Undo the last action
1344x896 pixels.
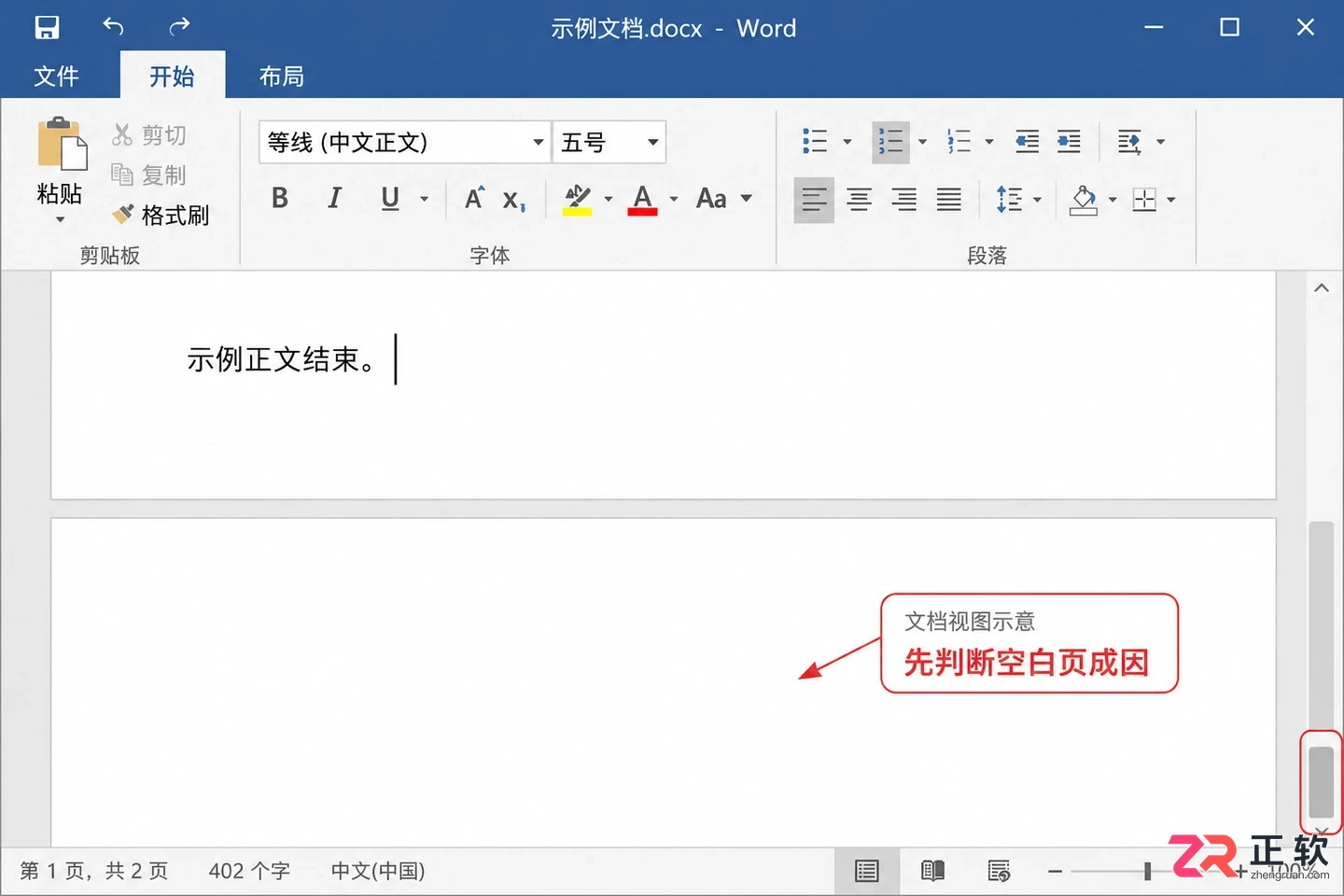(x=113, y=27)
